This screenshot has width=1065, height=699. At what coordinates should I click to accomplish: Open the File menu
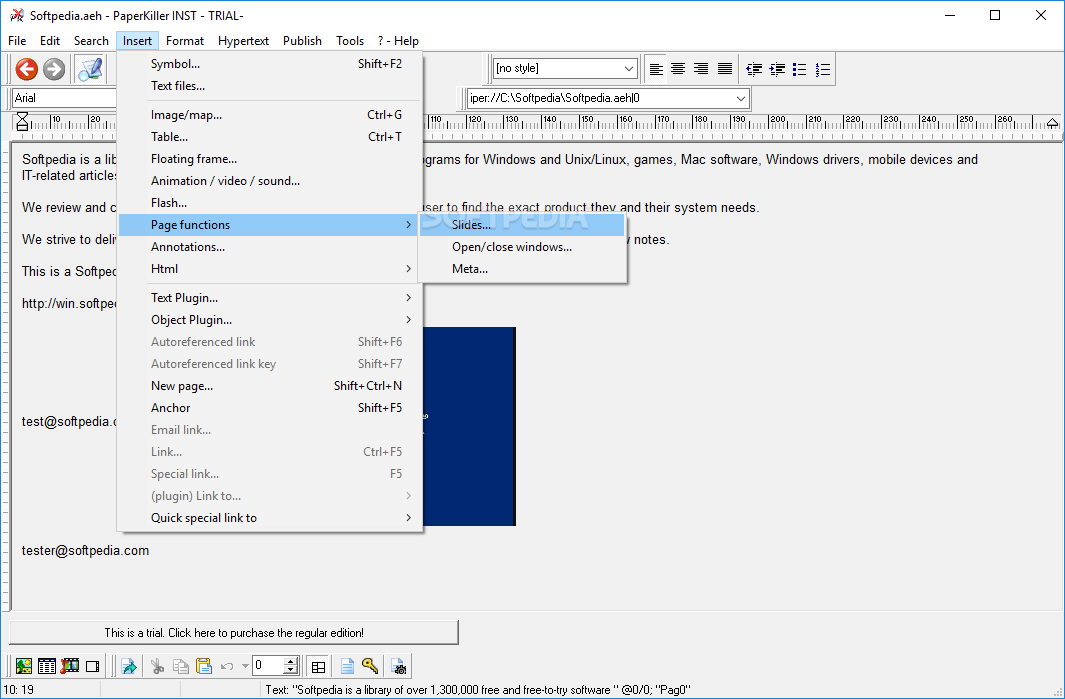17,41
